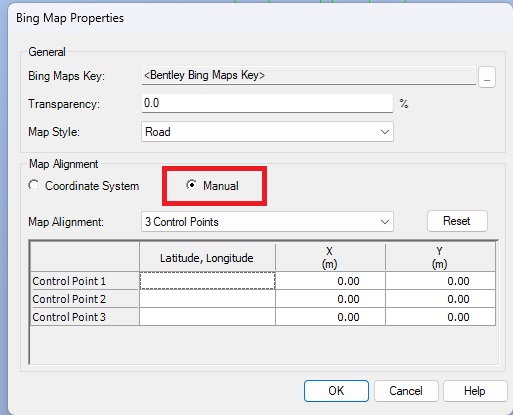Click the Bing Maps Key field

click(309, 75)
